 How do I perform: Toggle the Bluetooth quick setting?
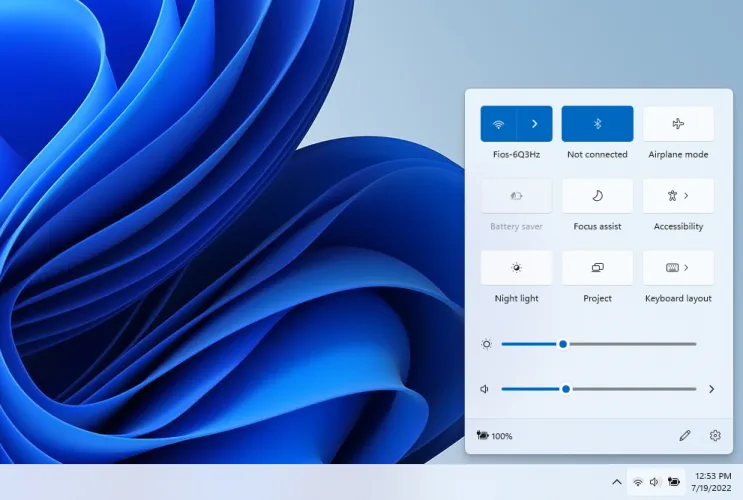click(597, 124)
